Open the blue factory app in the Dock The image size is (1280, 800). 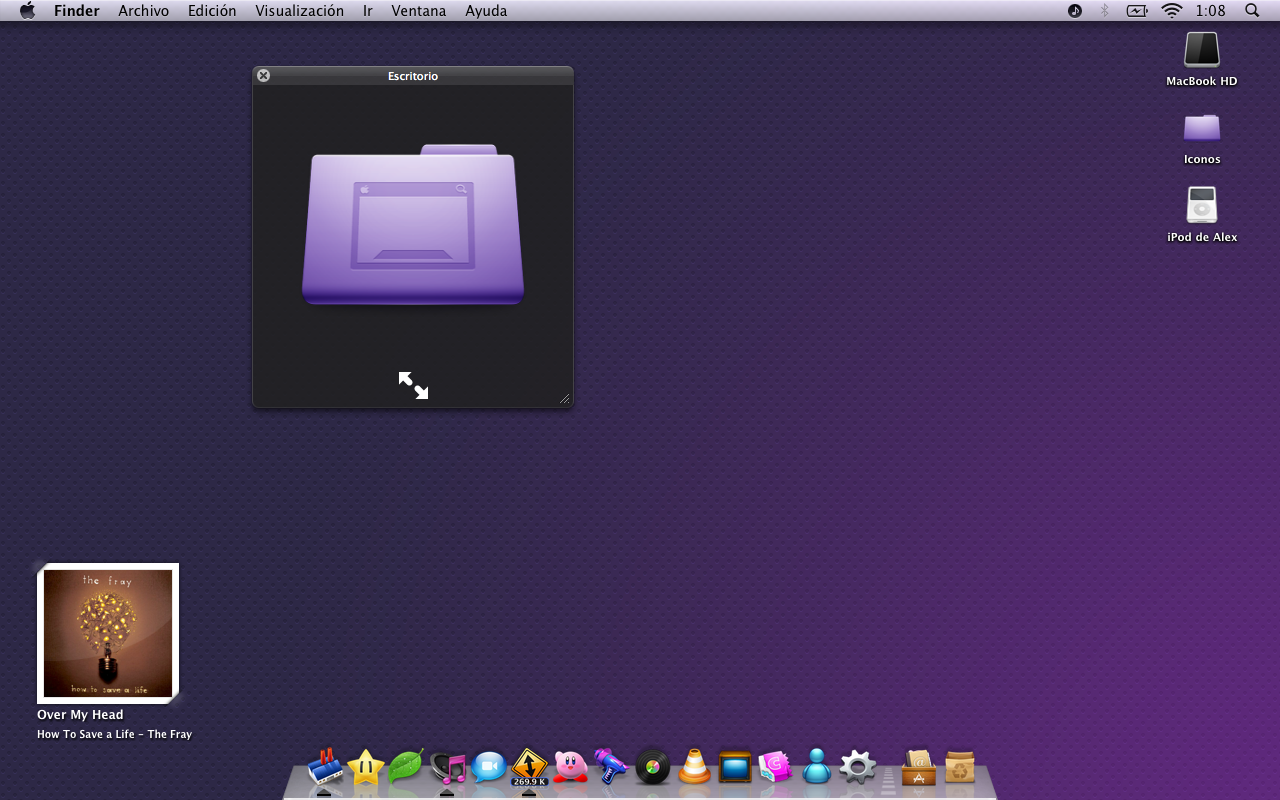click(x=324, y=767)
